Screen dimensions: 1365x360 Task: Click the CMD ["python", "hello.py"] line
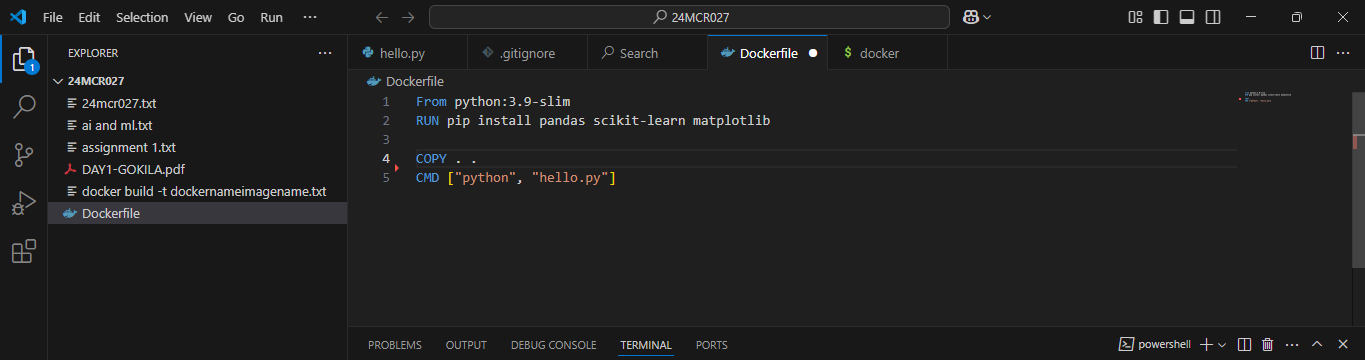(515, 178)
